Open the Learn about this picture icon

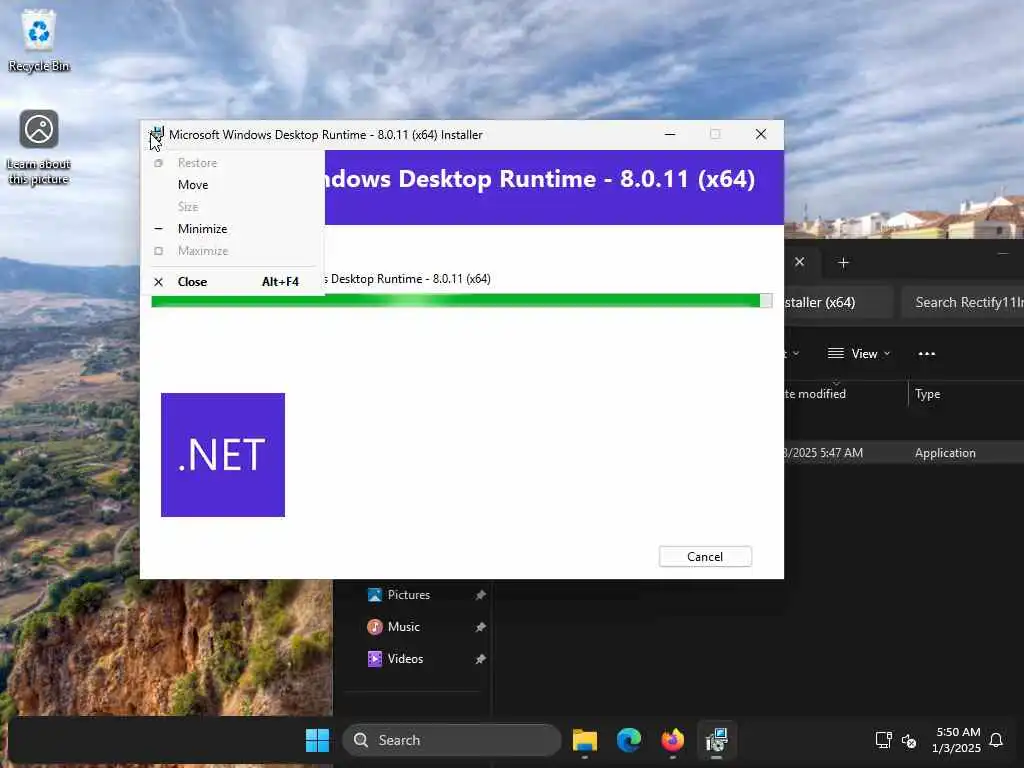point(39,147)
